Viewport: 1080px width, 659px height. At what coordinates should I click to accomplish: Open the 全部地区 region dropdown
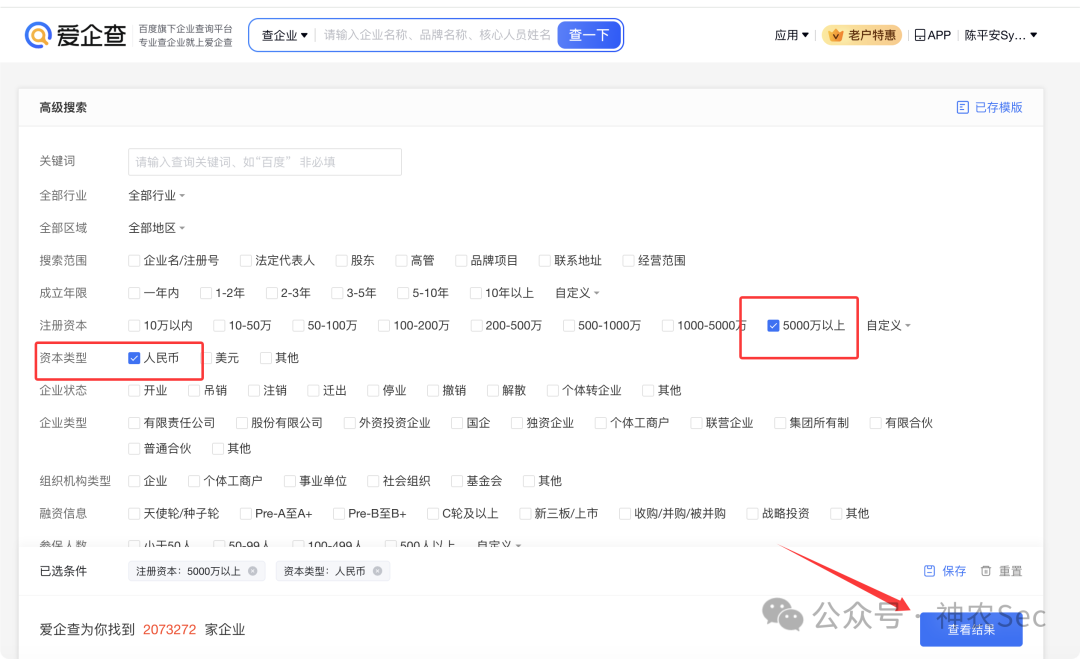click(x=156, y=228)
